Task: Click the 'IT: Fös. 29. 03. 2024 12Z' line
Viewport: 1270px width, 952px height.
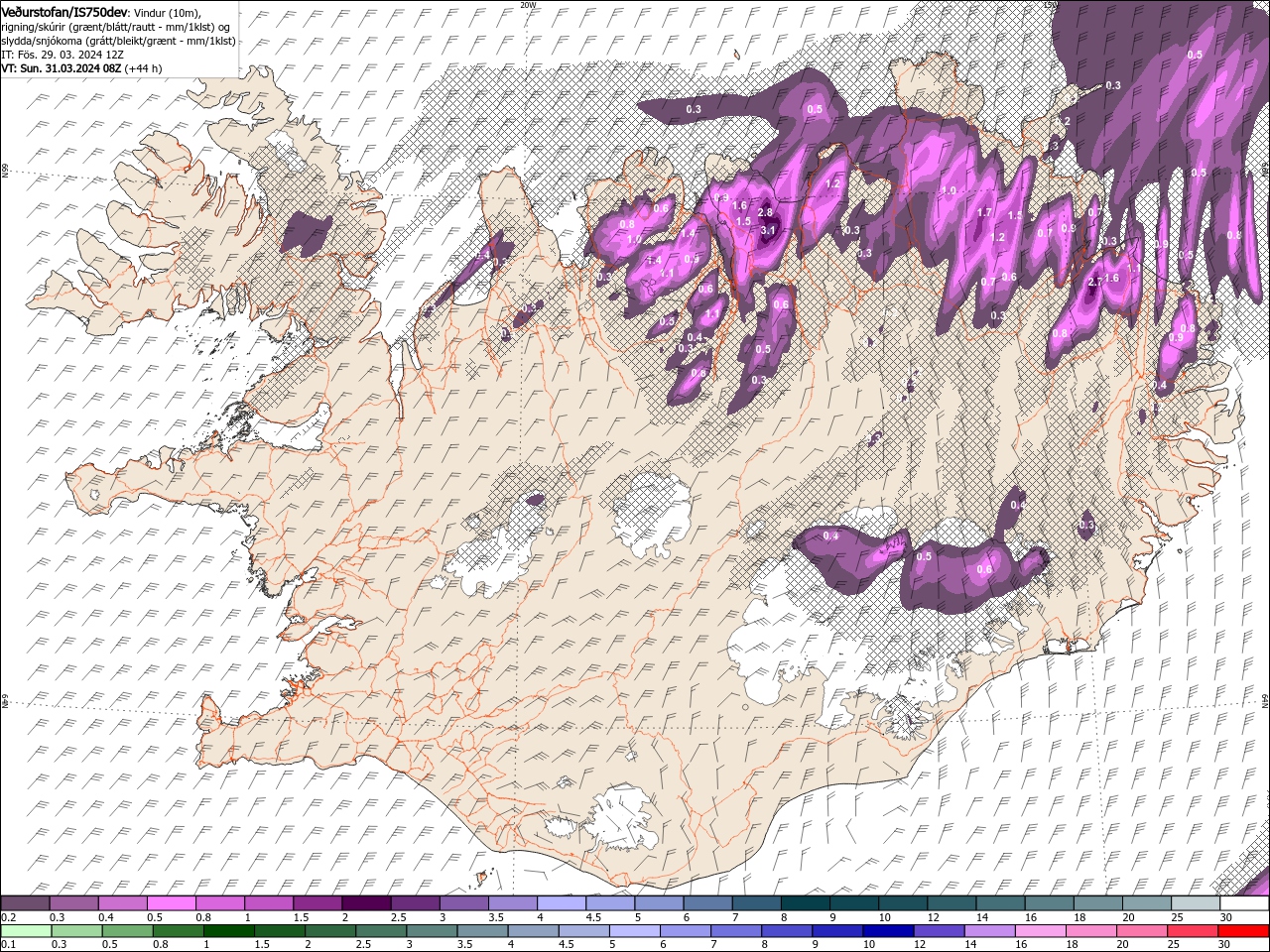Action: click(x=63, y=55)
